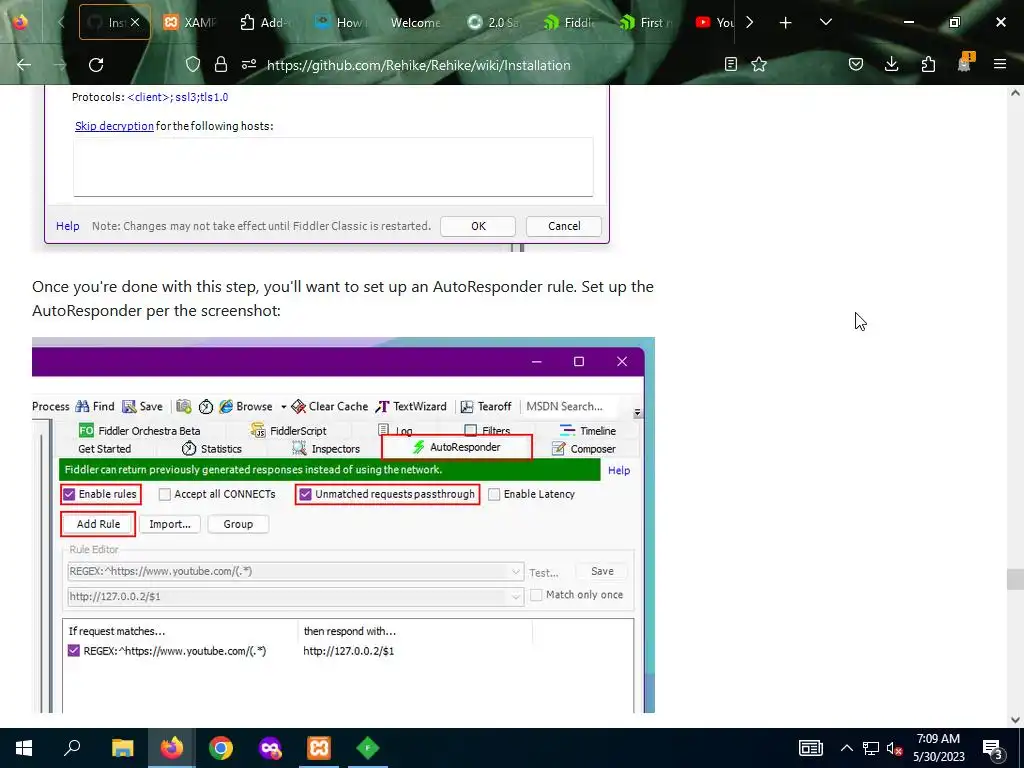Screen dimensions: 1024x768
Task: Toggle Unmatched requests passthrough checkbox
Action: tap(305, 494)
